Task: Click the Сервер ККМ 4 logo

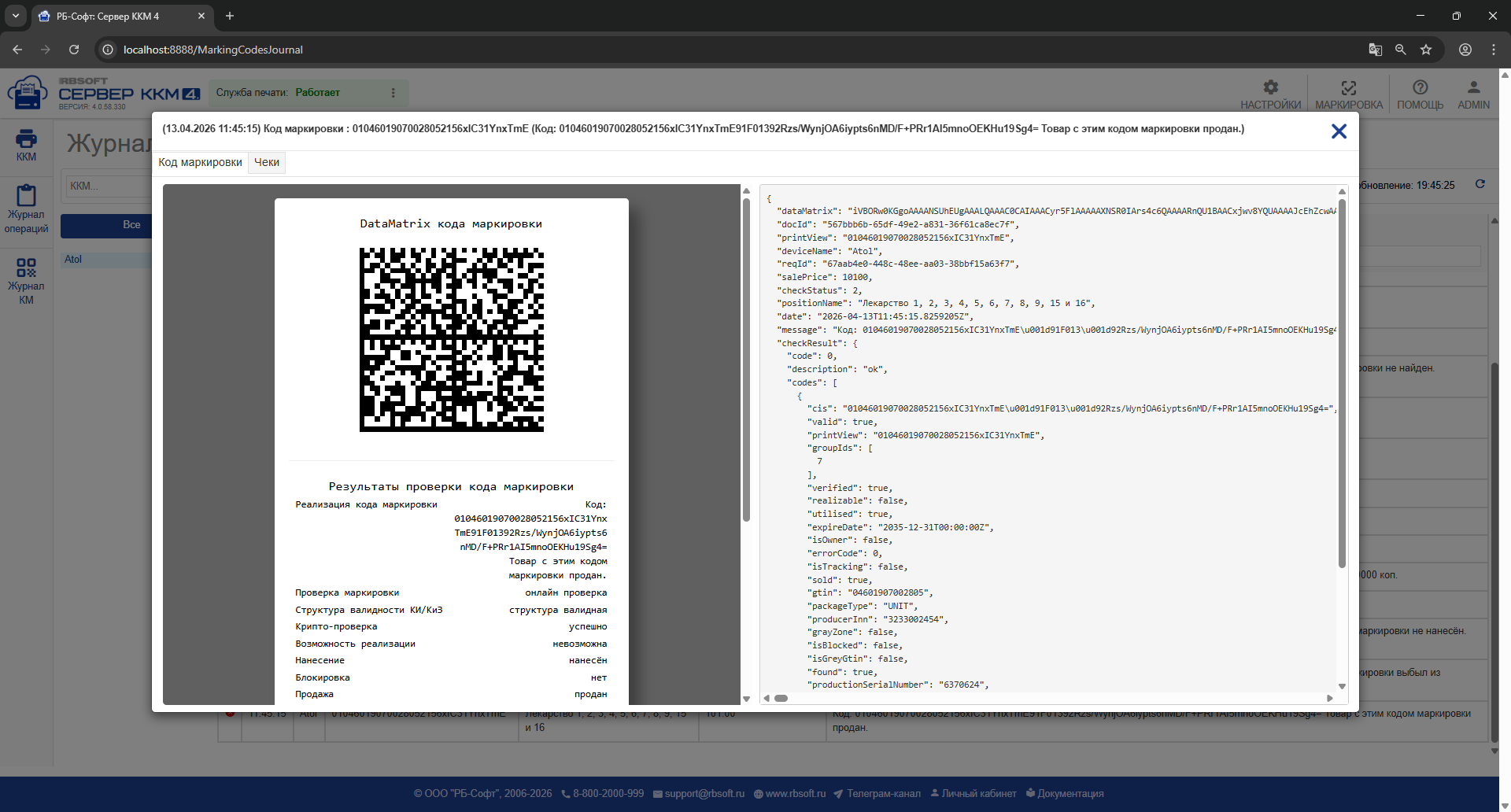Action: [x=104, y=94]
